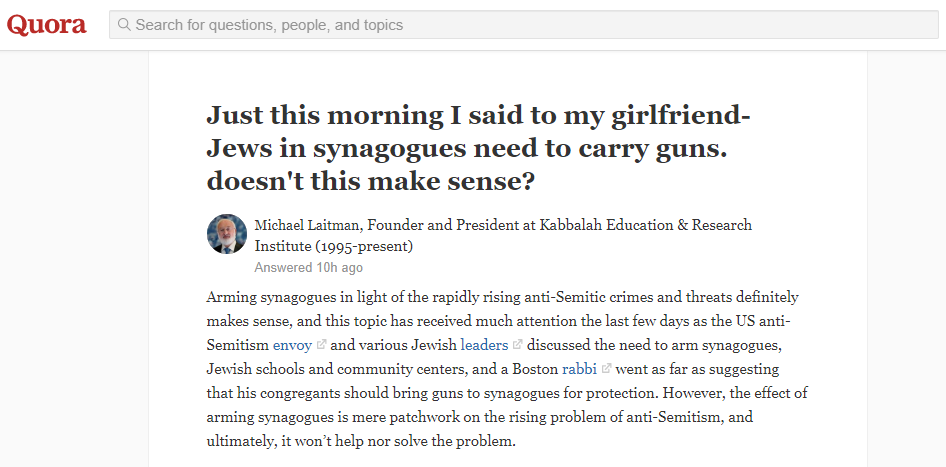946x467 pixels.
Task: Click external-link icon beside "envoy"
Action: pos(321,345)
